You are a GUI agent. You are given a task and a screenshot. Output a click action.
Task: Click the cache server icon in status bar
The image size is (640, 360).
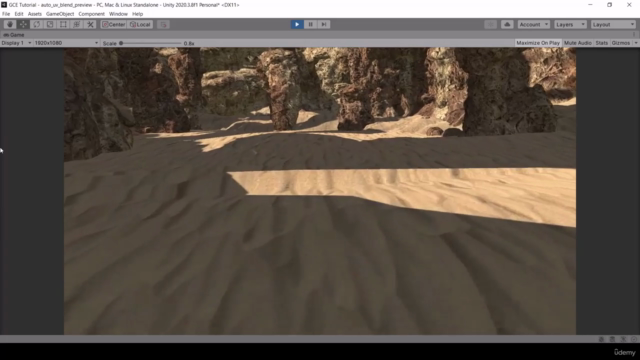click(612, 339)
